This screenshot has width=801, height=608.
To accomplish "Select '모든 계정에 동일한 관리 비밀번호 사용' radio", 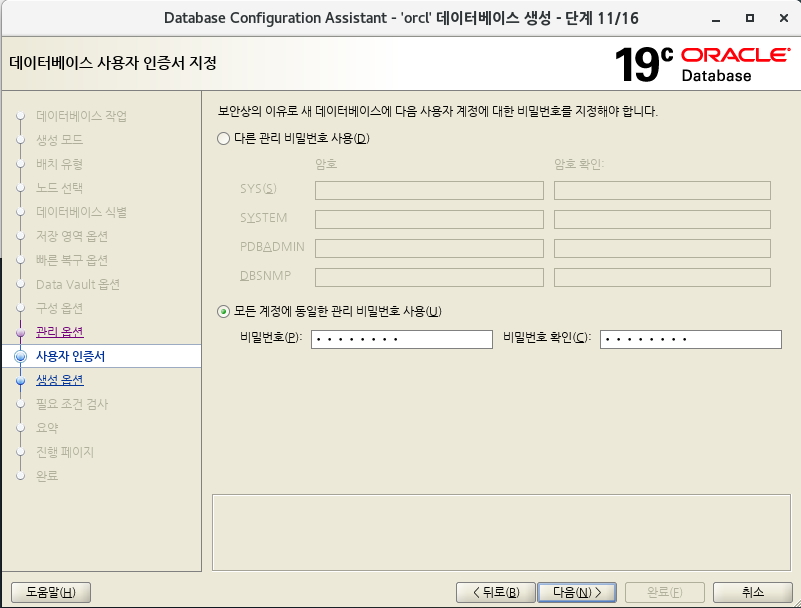I will pos(223,311).
